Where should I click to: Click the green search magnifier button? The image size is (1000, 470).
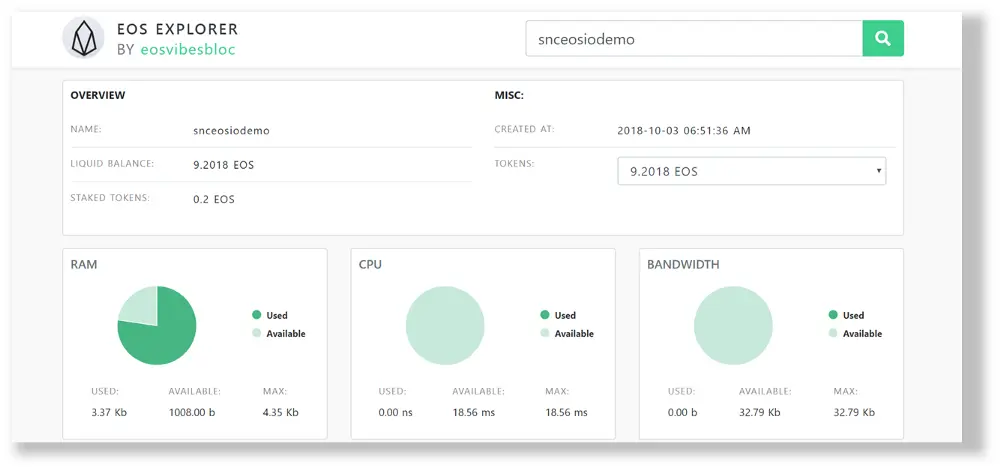pos(883,39)
